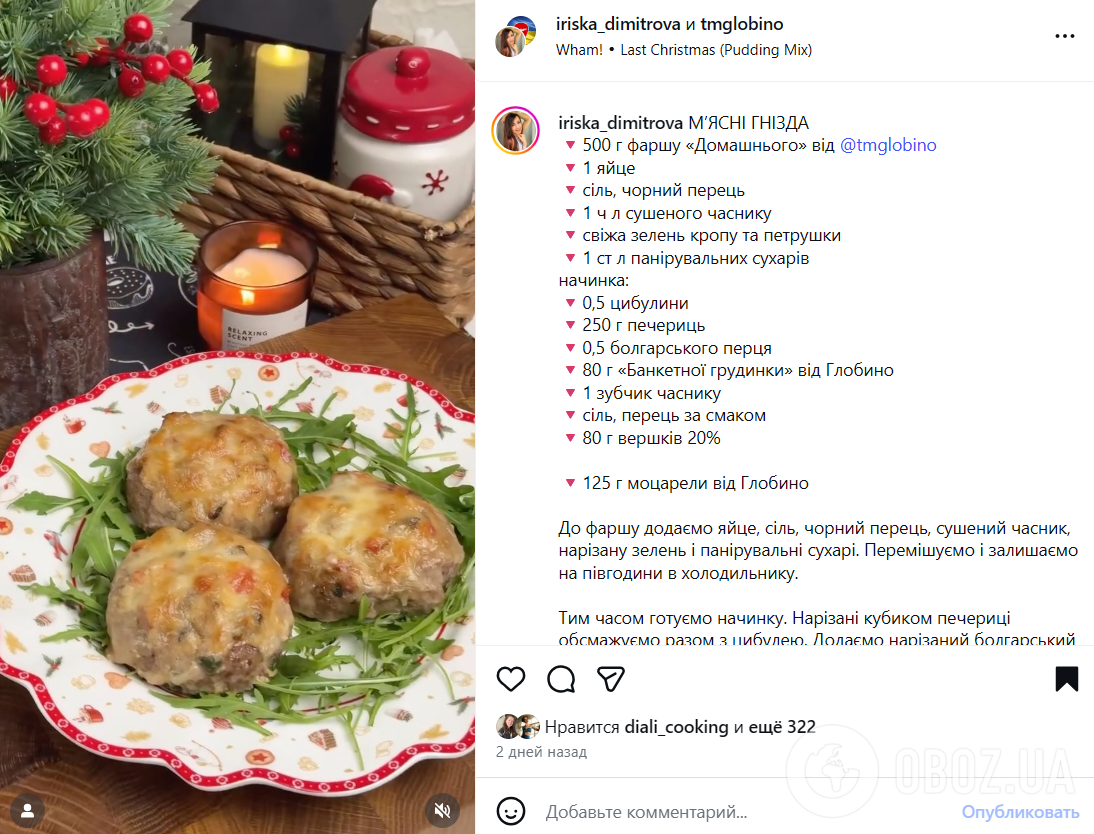Open the Wham! Last Christmas audio link
1094x834 pixels.
684,50
